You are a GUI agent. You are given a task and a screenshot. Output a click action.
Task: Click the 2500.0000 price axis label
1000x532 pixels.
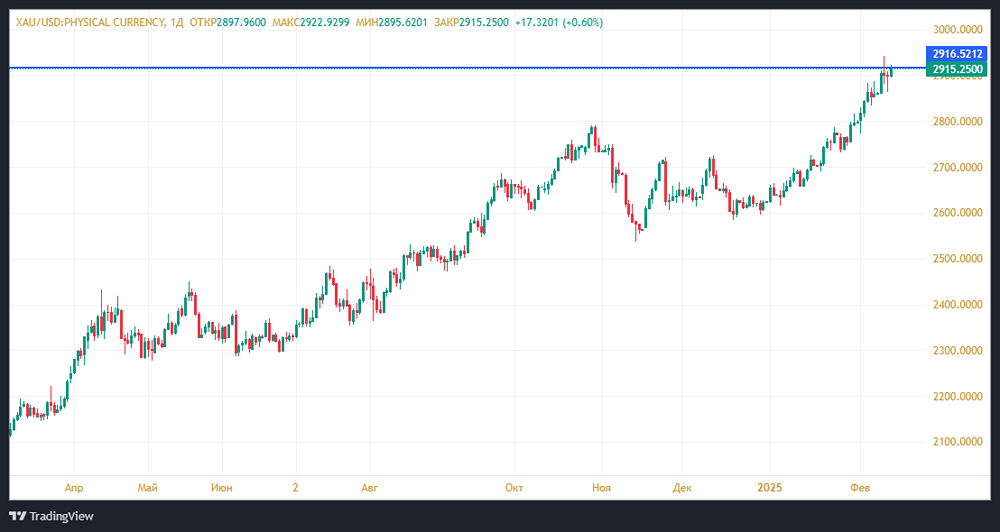click(x=958, y=259)
